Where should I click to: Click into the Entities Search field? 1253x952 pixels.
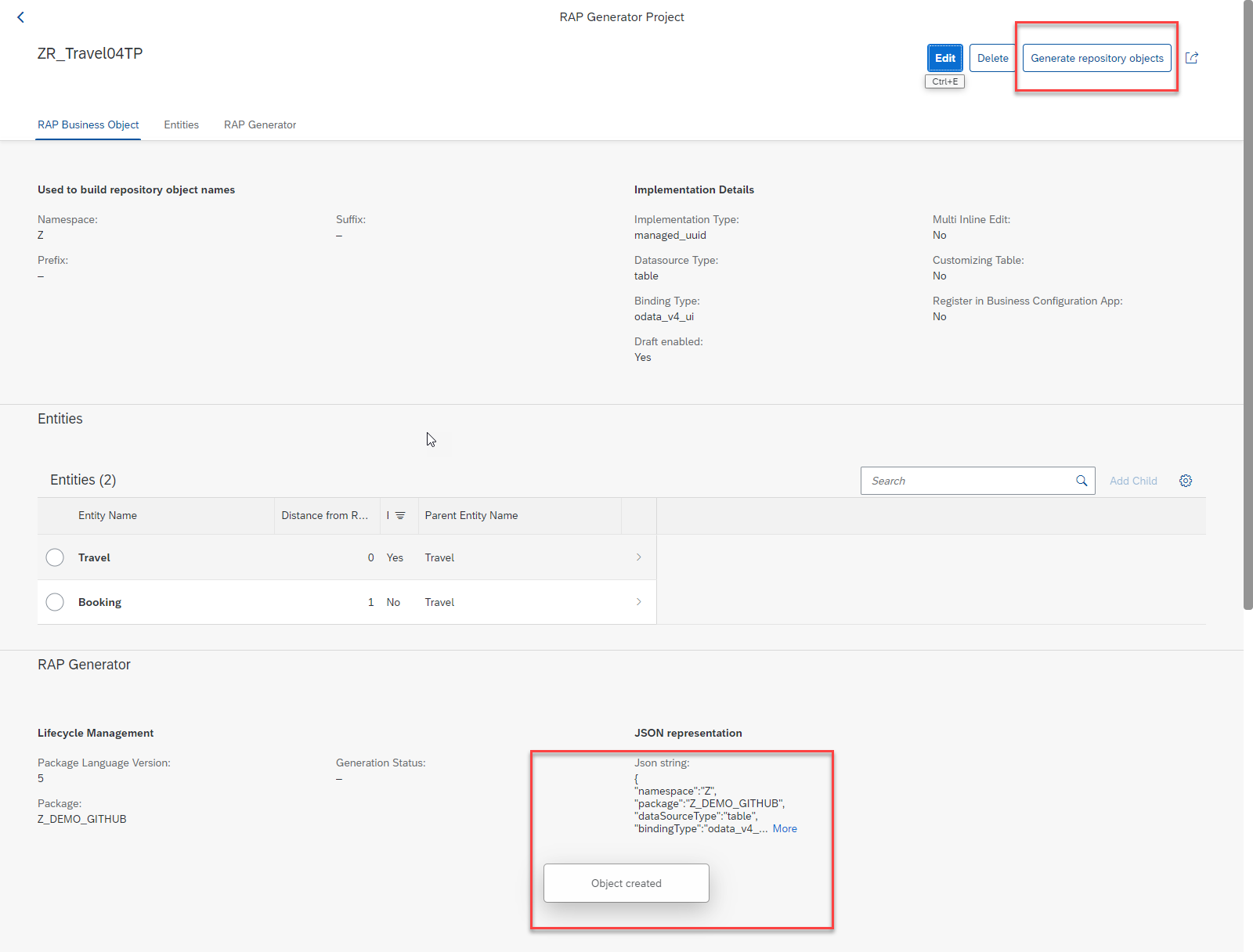pos(967,481)
